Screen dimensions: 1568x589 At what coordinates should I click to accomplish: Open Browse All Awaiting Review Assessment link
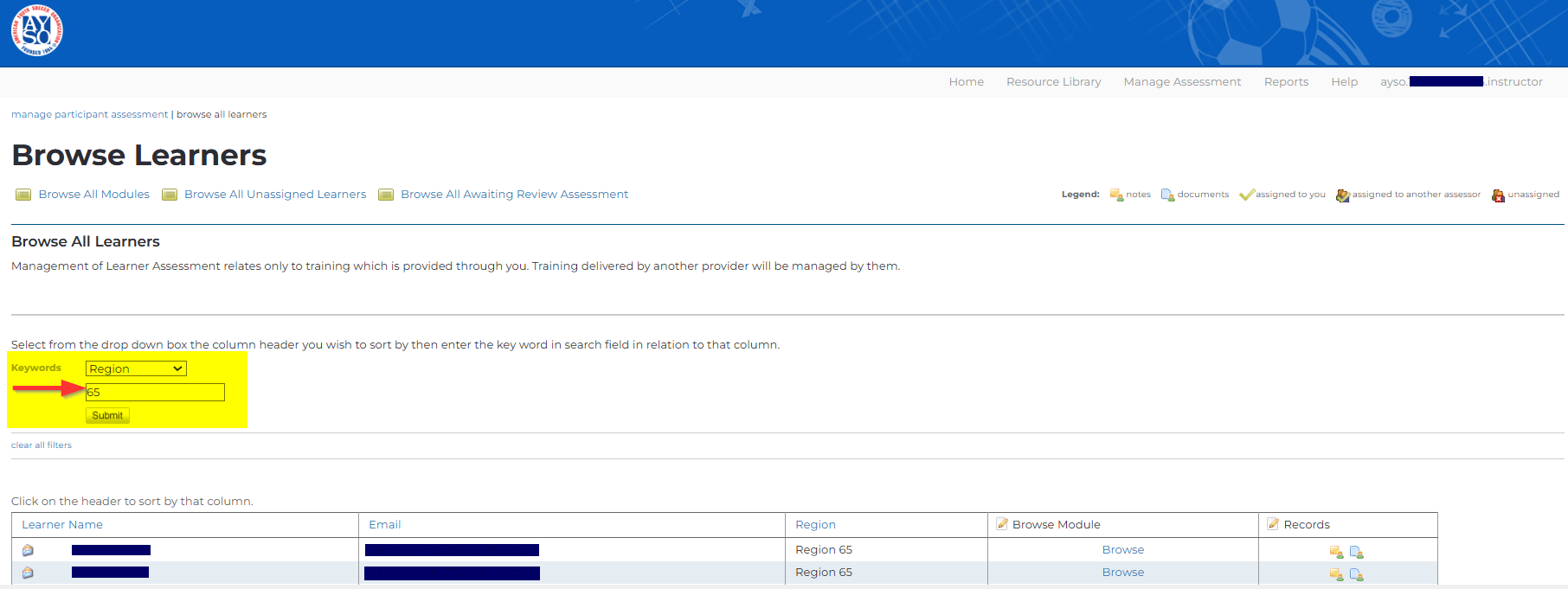pyautogui.click(x=514, y=195)
